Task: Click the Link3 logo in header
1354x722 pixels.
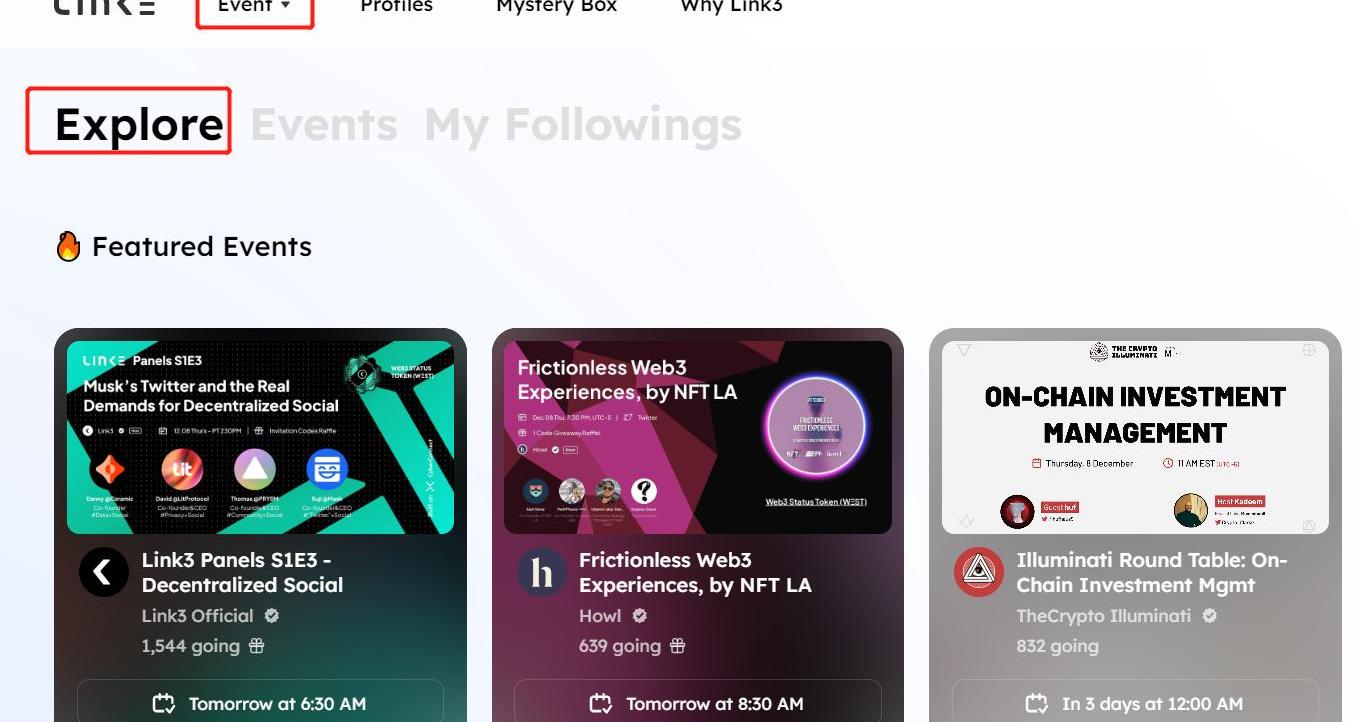Action: pyautogui.click(x=104, y=6)
